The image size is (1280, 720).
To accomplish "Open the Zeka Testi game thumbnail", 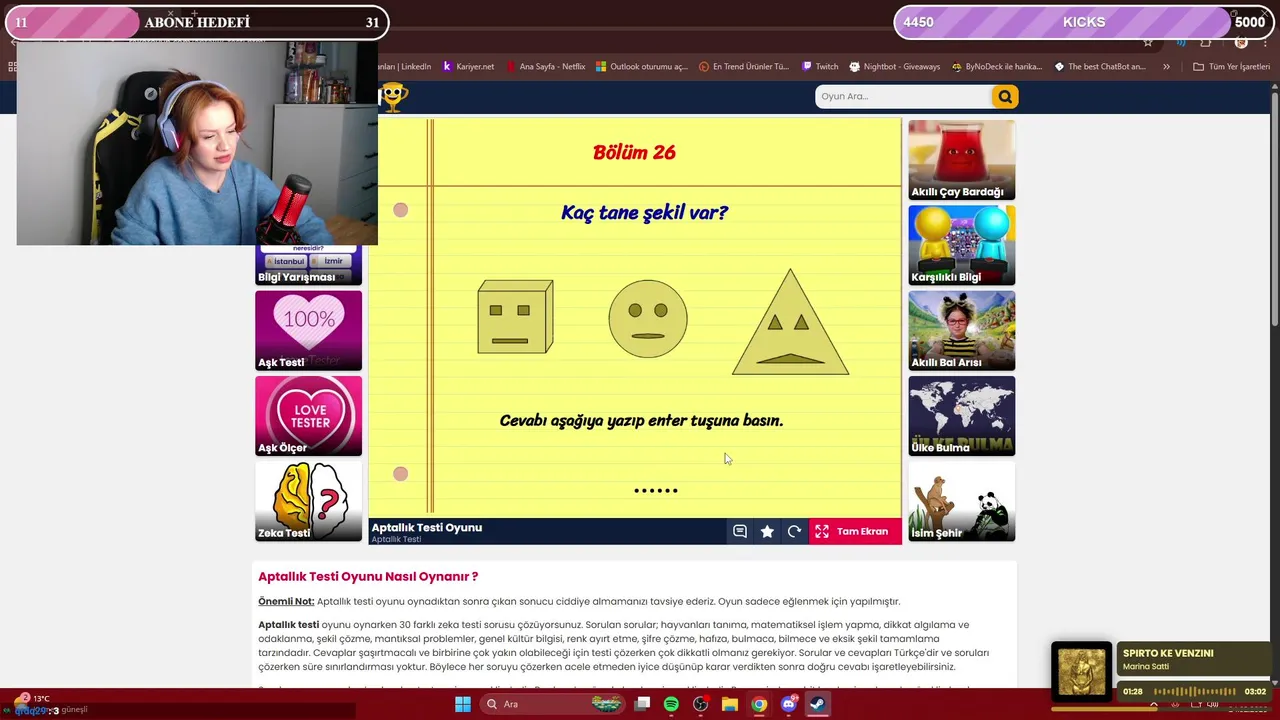I will (x=308, y=501).
